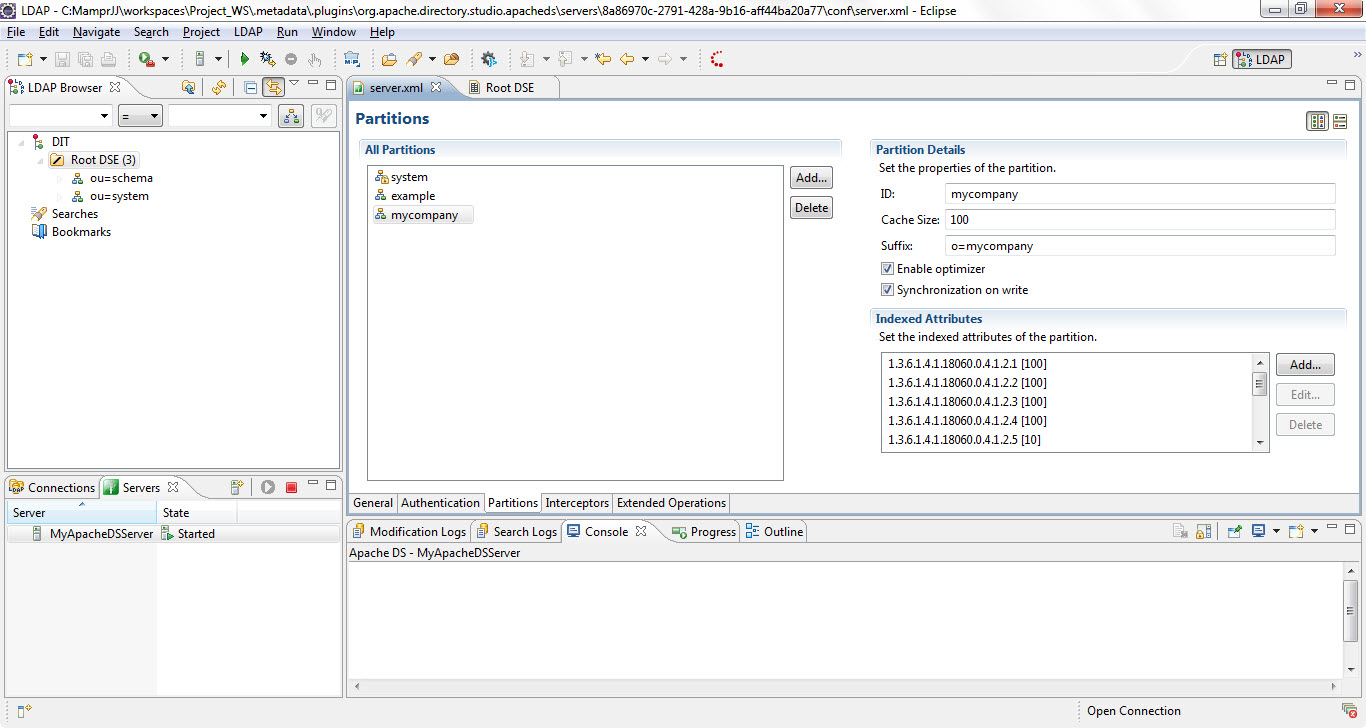Screen dimensions: 1366x728
Task: Click the Cache Size input field
Action: [x=1139, y=220]
